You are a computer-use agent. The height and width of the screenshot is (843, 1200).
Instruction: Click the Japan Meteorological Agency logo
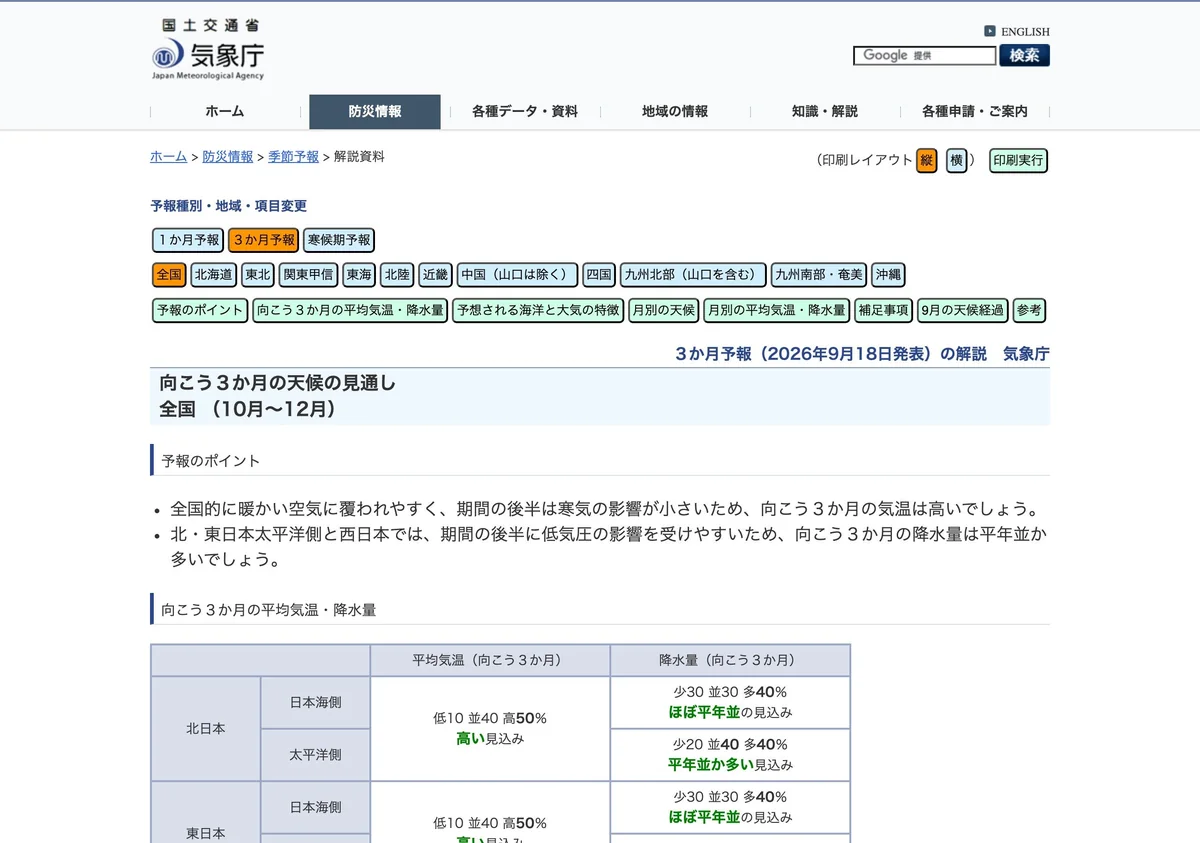tap(208, 49)
